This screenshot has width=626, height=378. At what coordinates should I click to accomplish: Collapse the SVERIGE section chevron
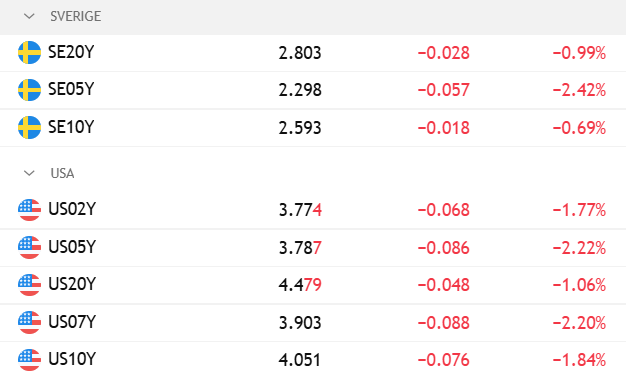click(x=29, y=16)
